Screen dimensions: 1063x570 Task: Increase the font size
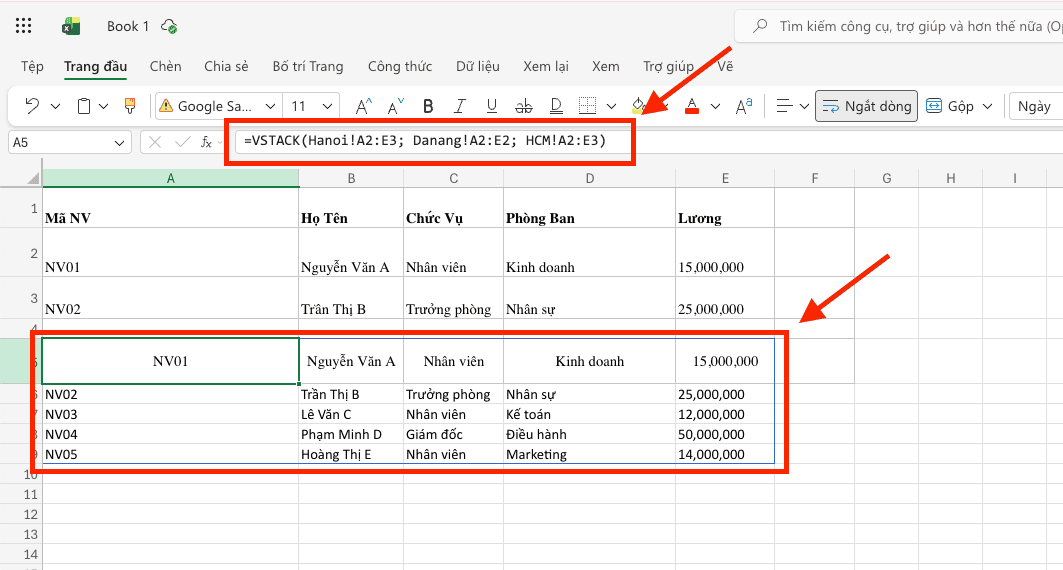[363, 106]
